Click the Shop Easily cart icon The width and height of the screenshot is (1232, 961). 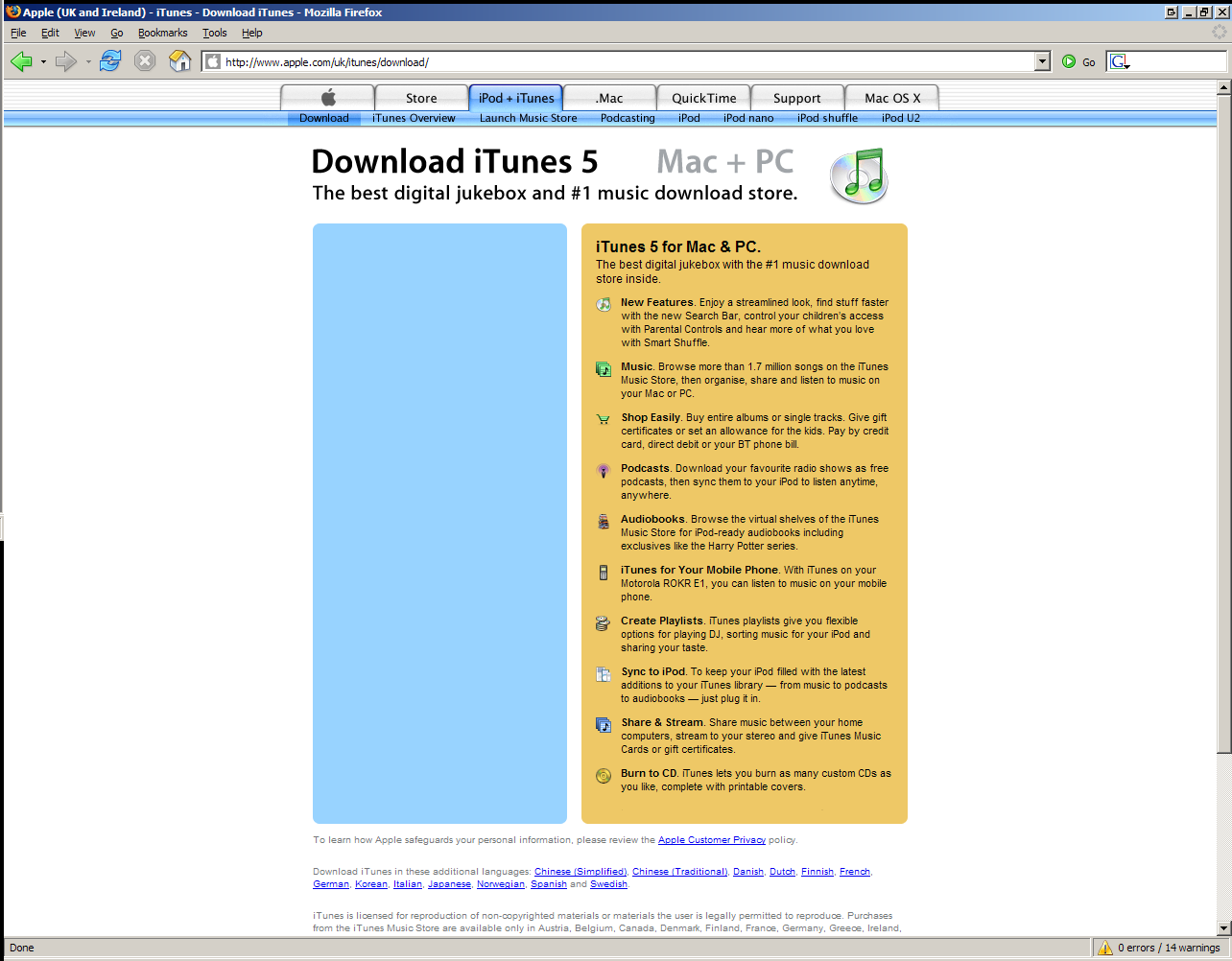point(604,419)
